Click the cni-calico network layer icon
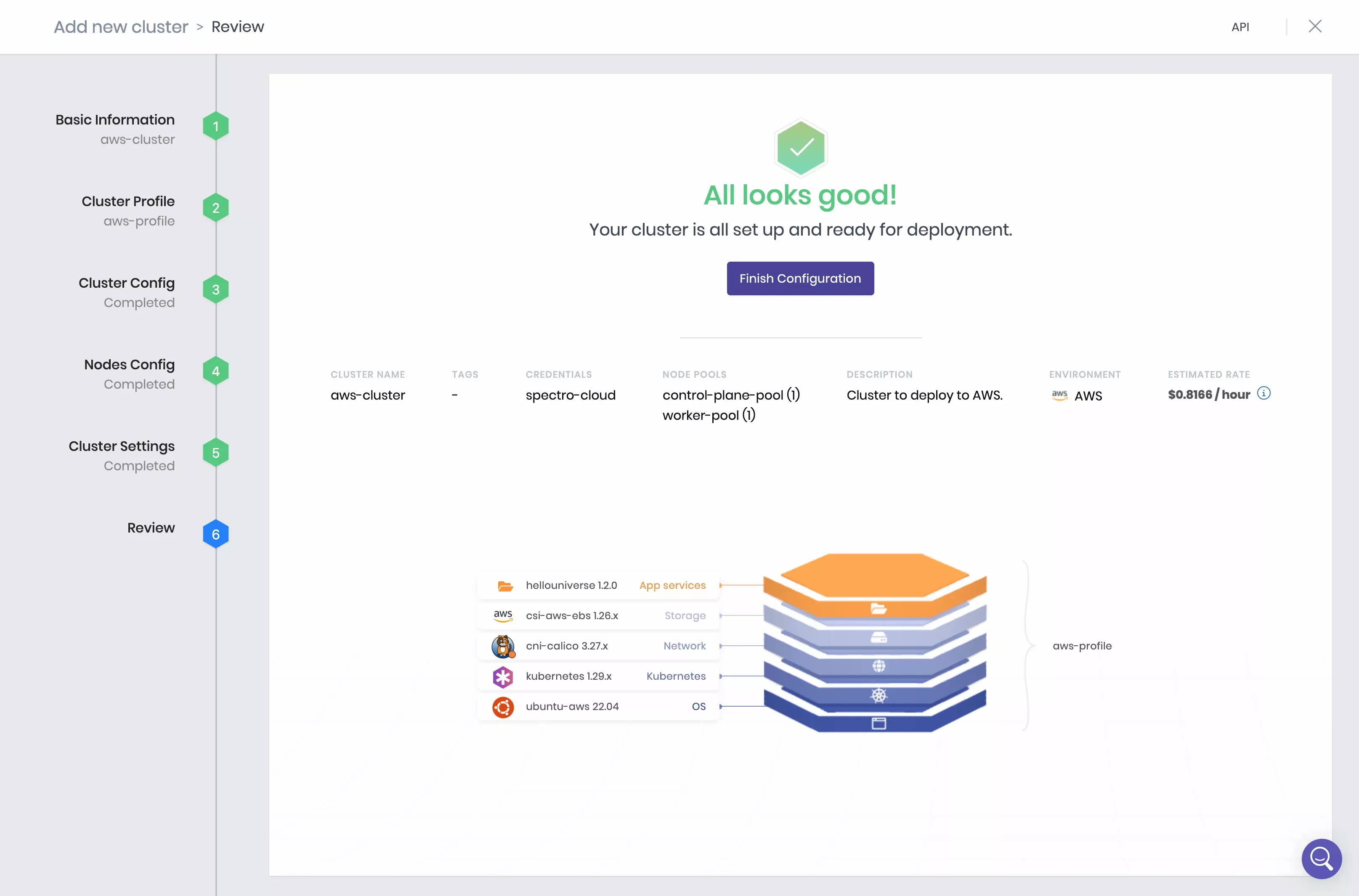The width and height of the screenshot is (1359, 896). pyautogui.click(x=503, y=645)
